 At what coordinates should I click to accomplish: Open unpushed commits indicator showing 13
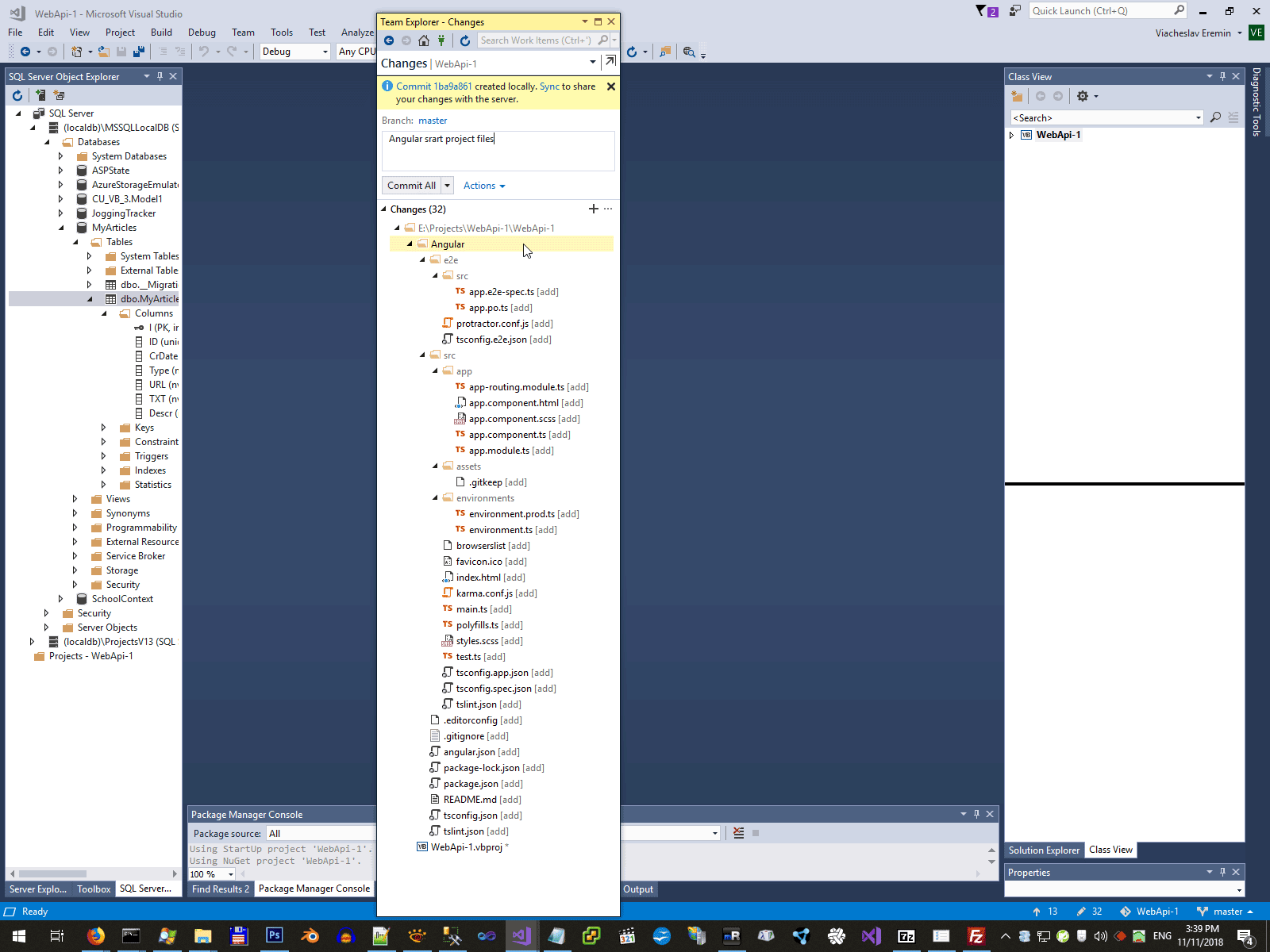1045,912
